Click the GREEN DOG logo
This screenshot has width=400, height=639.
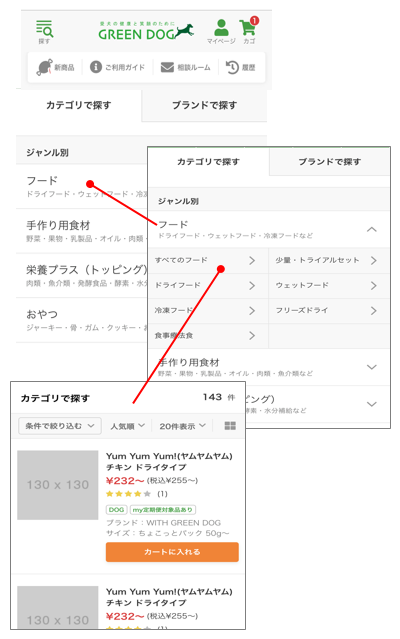pos(146,31)
